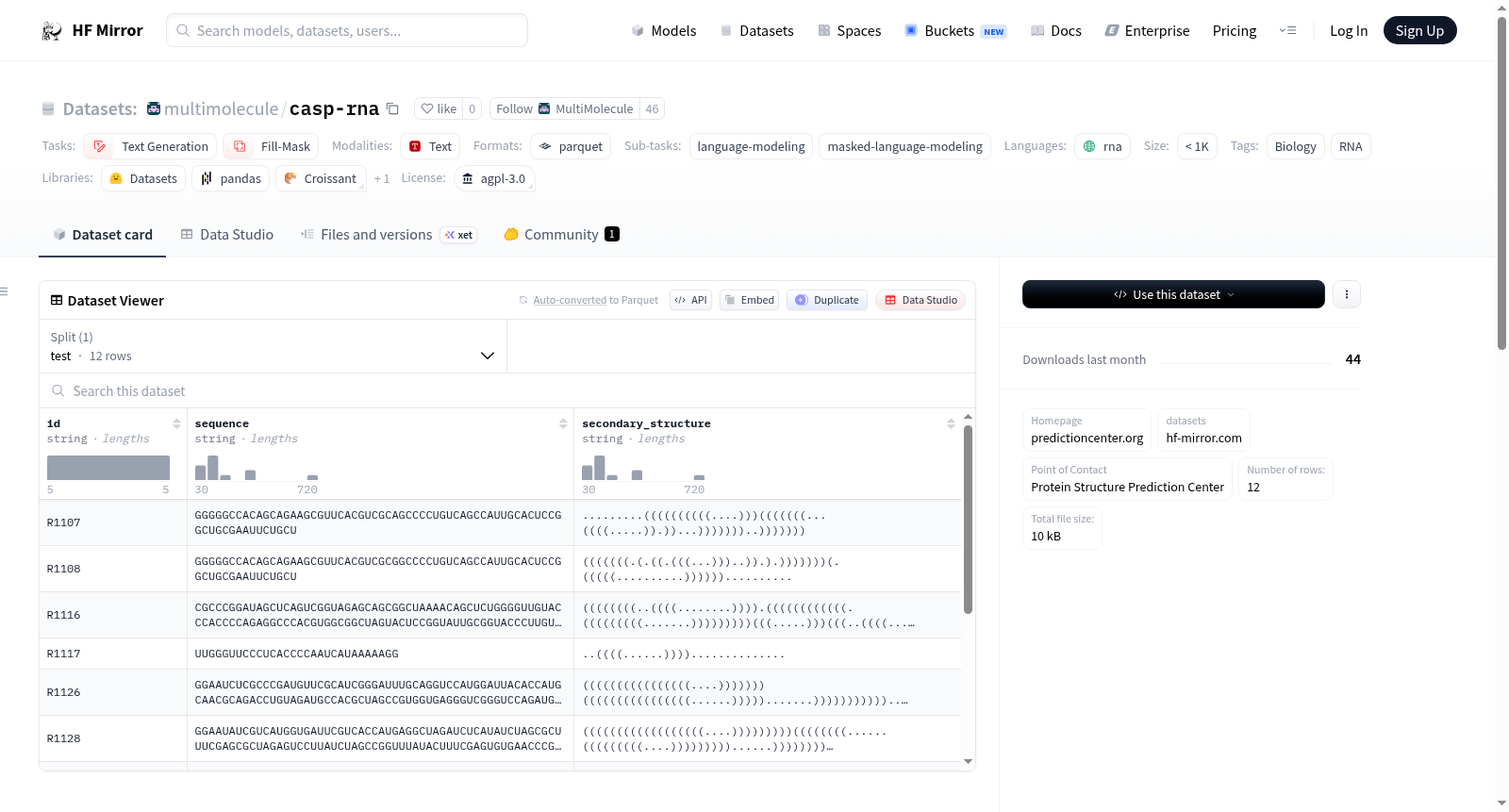Viewport: 1509px width, 812px height.
Task: Click the Datasets library tag
Action: point(143,178)
